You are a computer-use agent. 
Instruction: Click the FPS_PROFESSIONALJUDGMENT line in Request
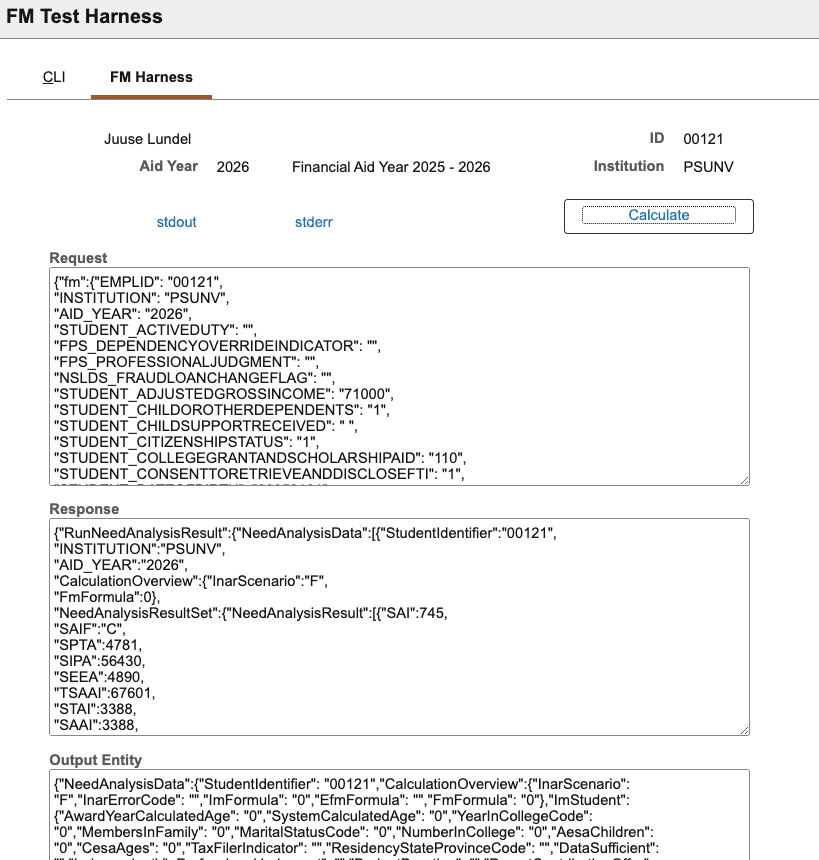point(187,363)
